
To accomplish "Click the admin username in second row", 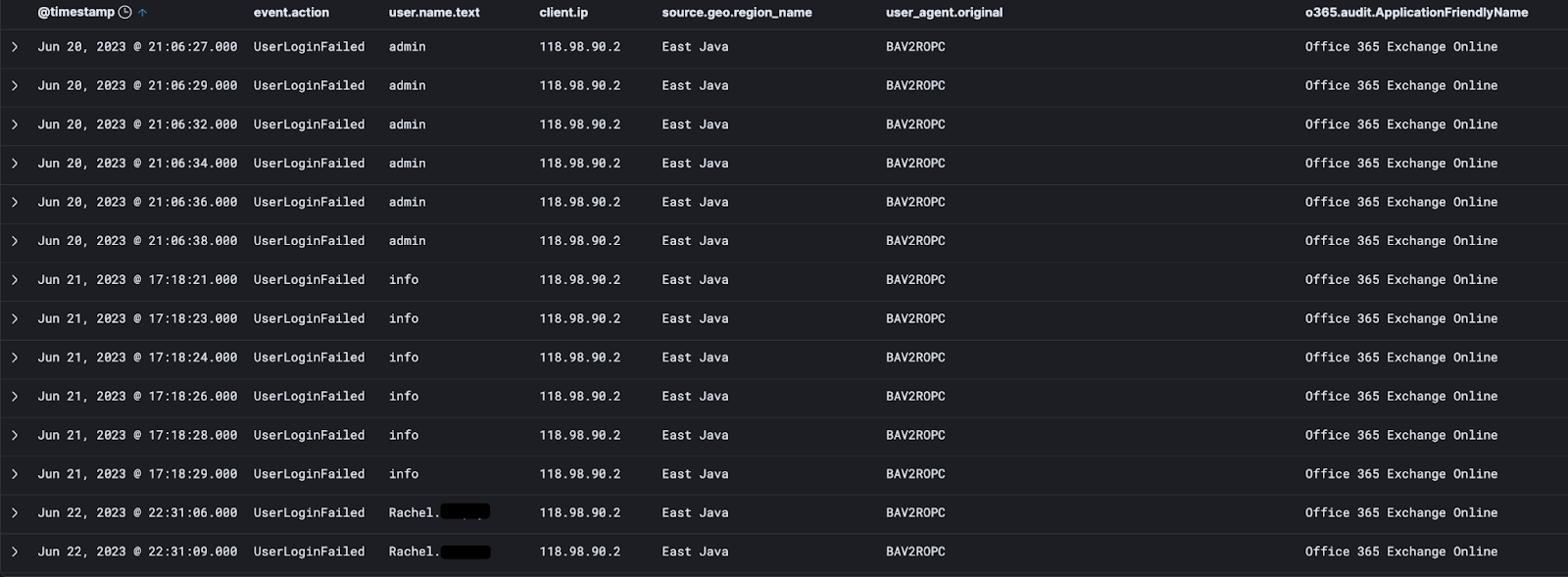I will tap(407, 85).
